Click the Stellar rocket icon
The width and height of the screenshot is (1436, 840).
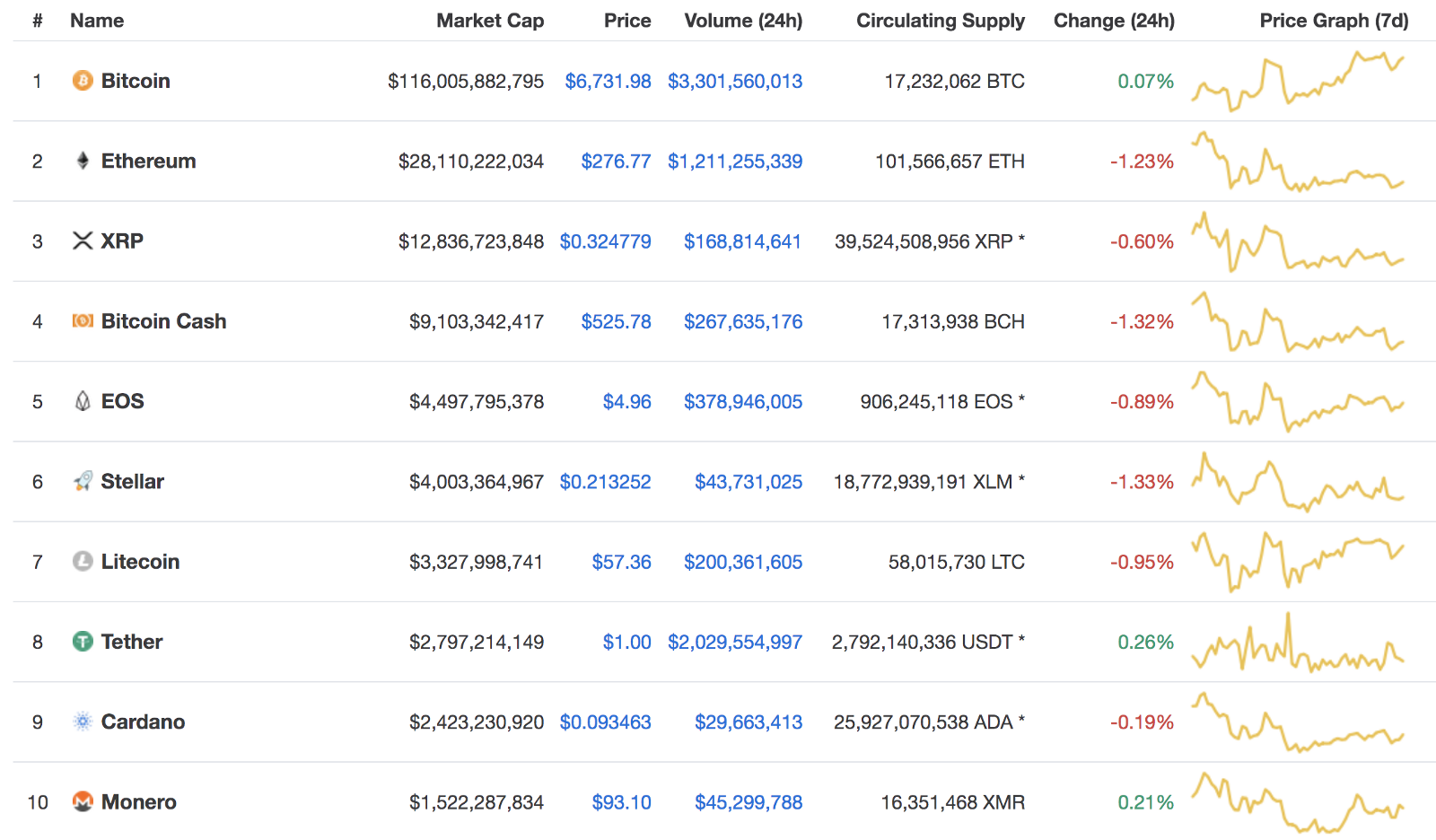pos(83,481)
